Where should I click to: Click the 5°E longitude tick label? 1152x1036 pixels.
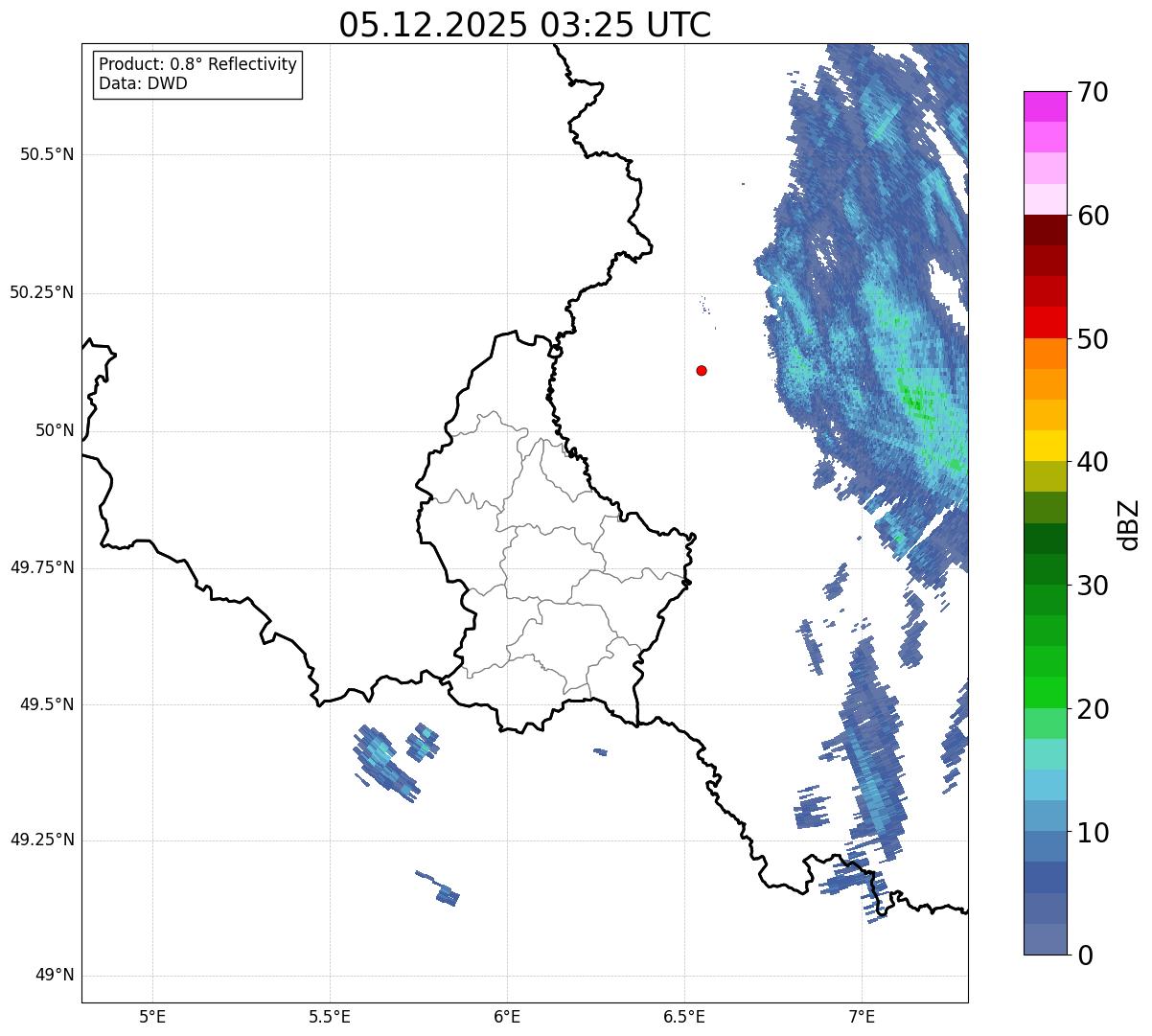tap(152, 1016)
